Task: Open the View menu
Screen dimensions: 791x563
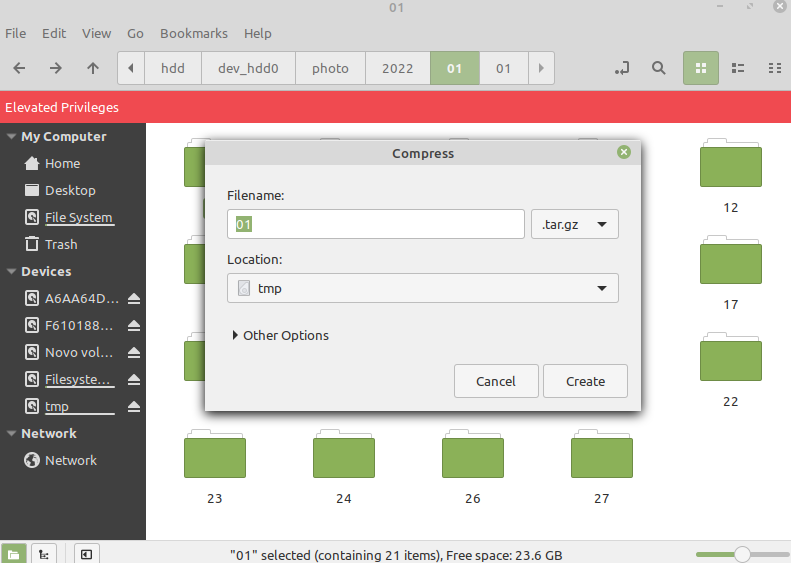Action: 96,33
